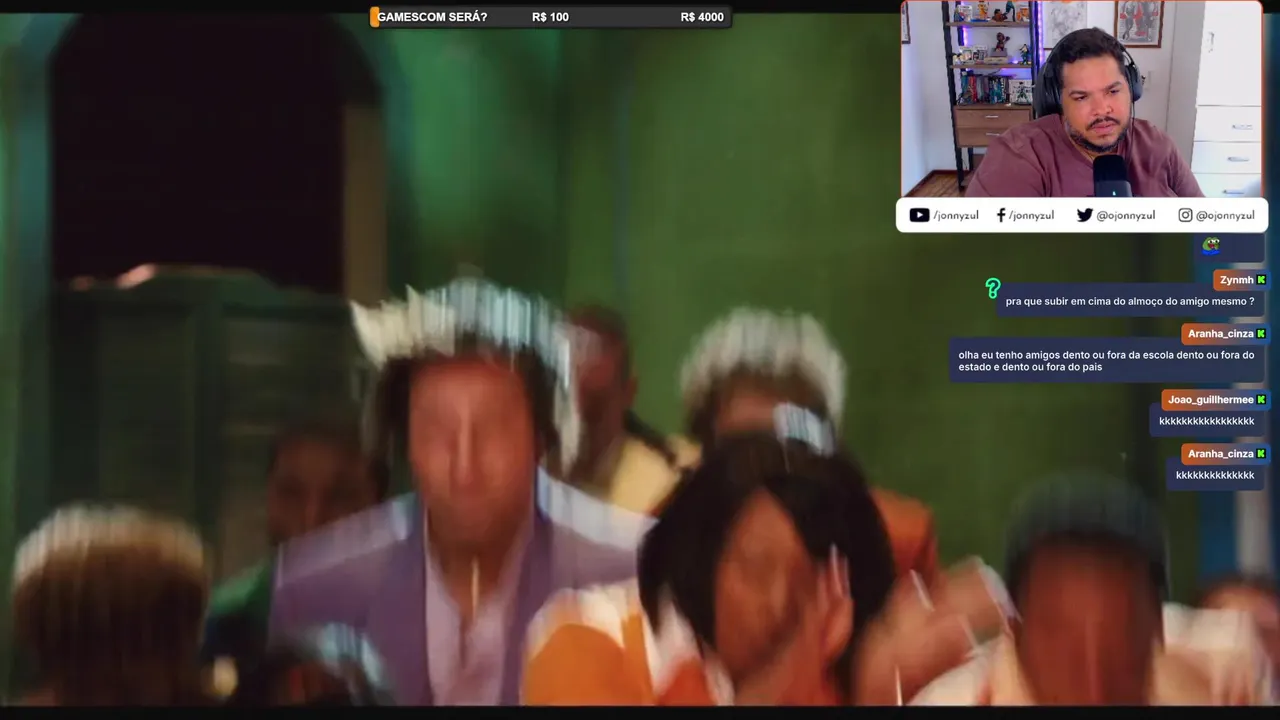The height and width of the screenshot is (720, 1280).
Task: Click the orange donation progress fill
Action: click(374, 17)
